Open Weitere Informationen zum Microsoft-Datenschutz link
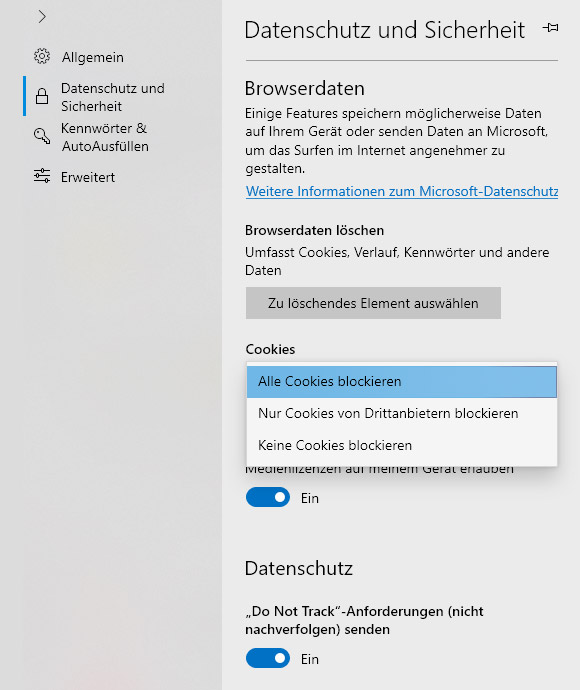The width and height of the screenshot is (580, 690). tap(402, 191)
